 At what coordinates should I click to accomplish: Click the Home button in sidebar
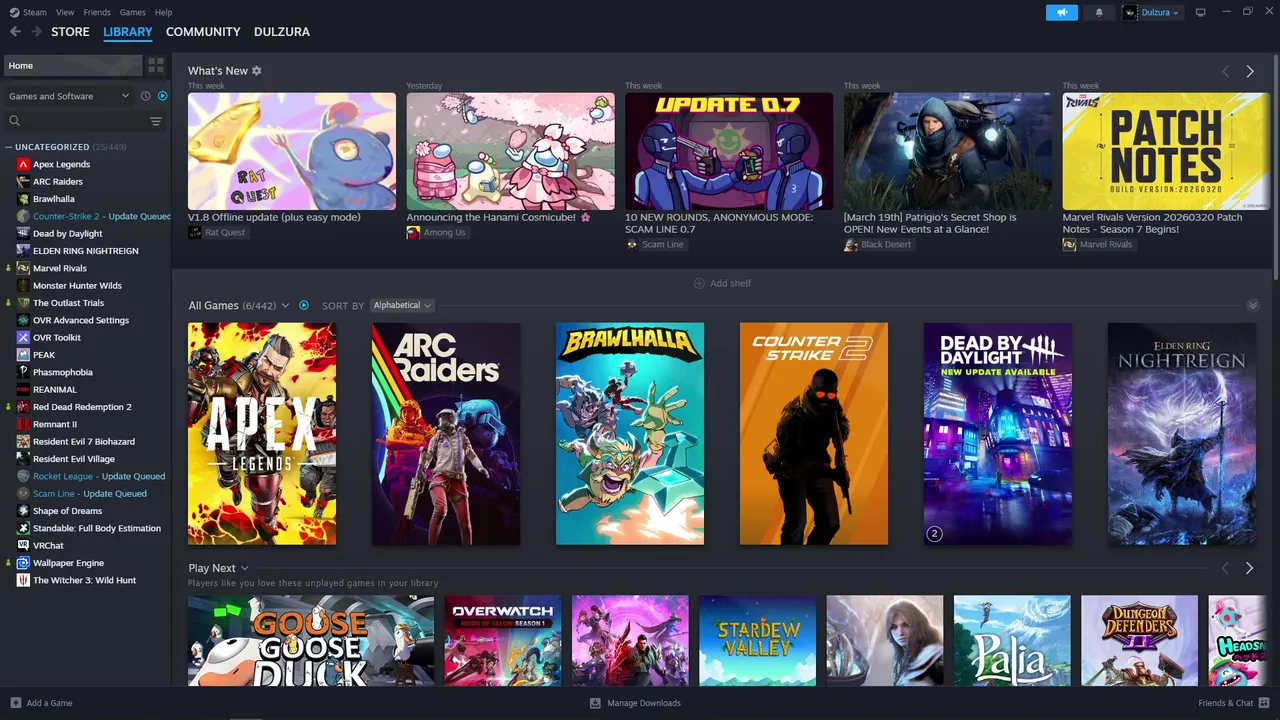point(72,65)
